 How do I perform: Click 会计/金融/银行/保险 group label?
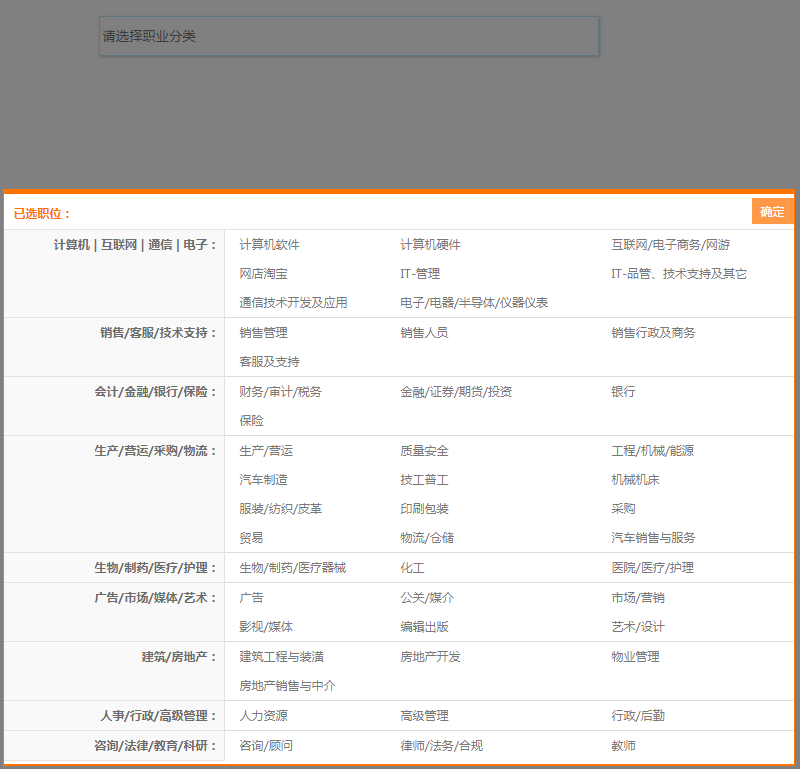point(155,392)
